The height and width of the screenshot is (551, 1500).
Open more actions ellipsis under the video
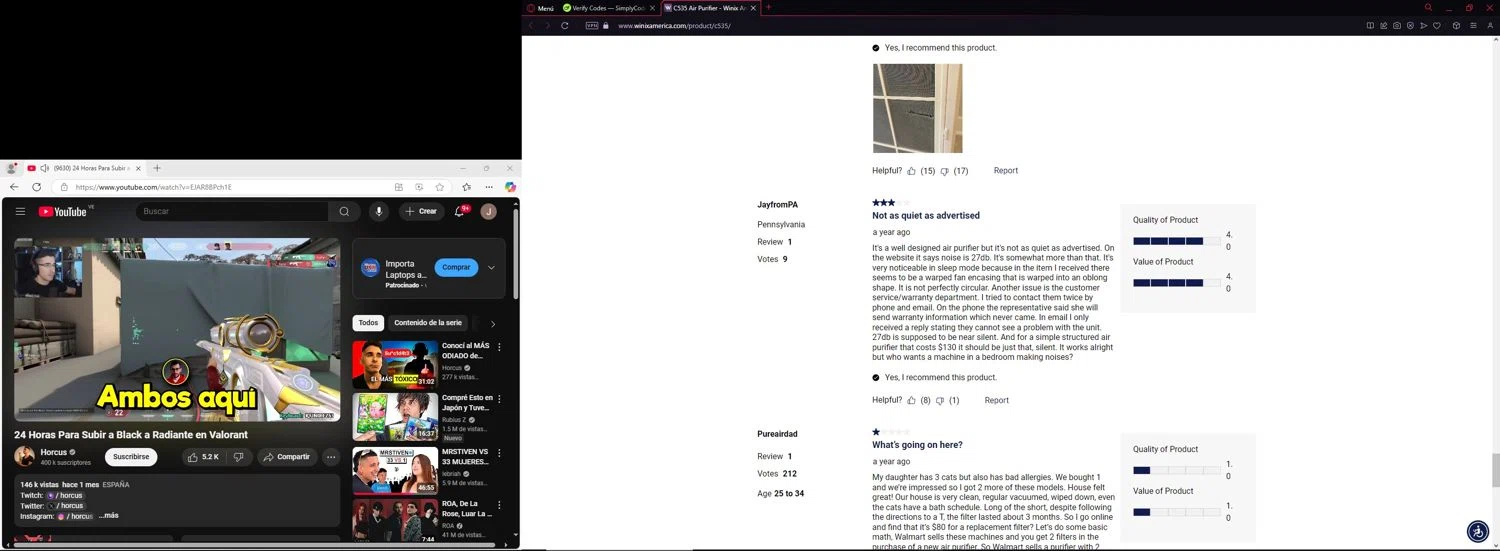coord(331,456)
